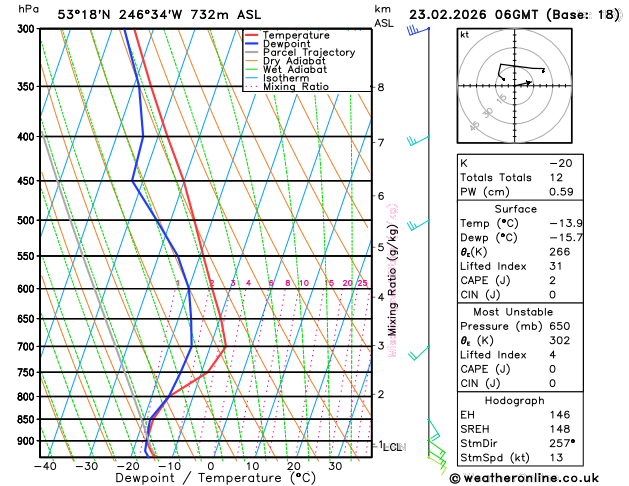Click the 'Surface' section heading
629x486 pixels.
[515, 209]
